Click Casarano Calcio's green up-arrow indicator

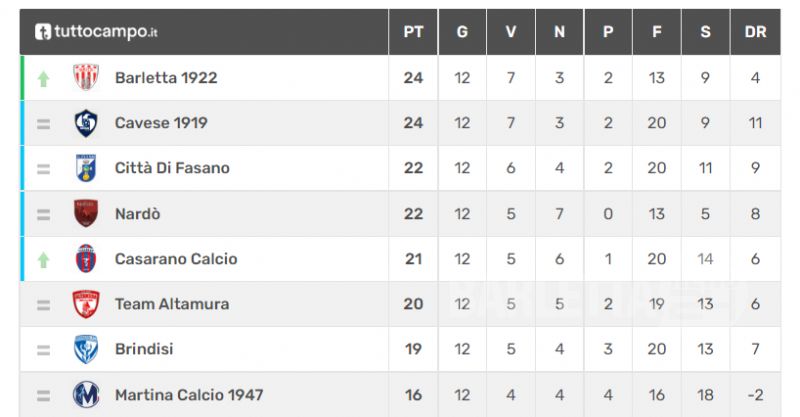point(43,260)
